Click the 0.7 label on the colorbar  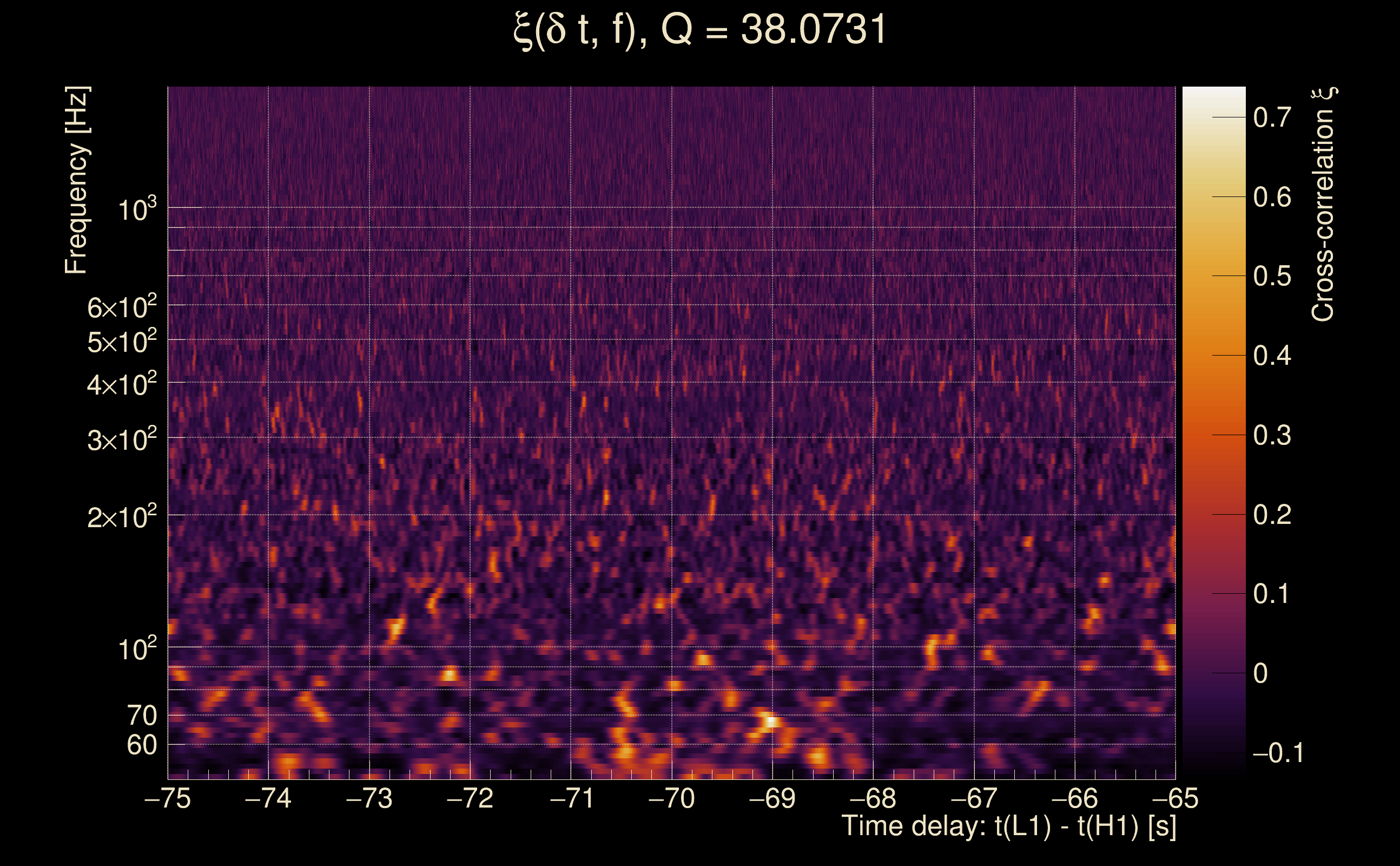point(1272,118)
